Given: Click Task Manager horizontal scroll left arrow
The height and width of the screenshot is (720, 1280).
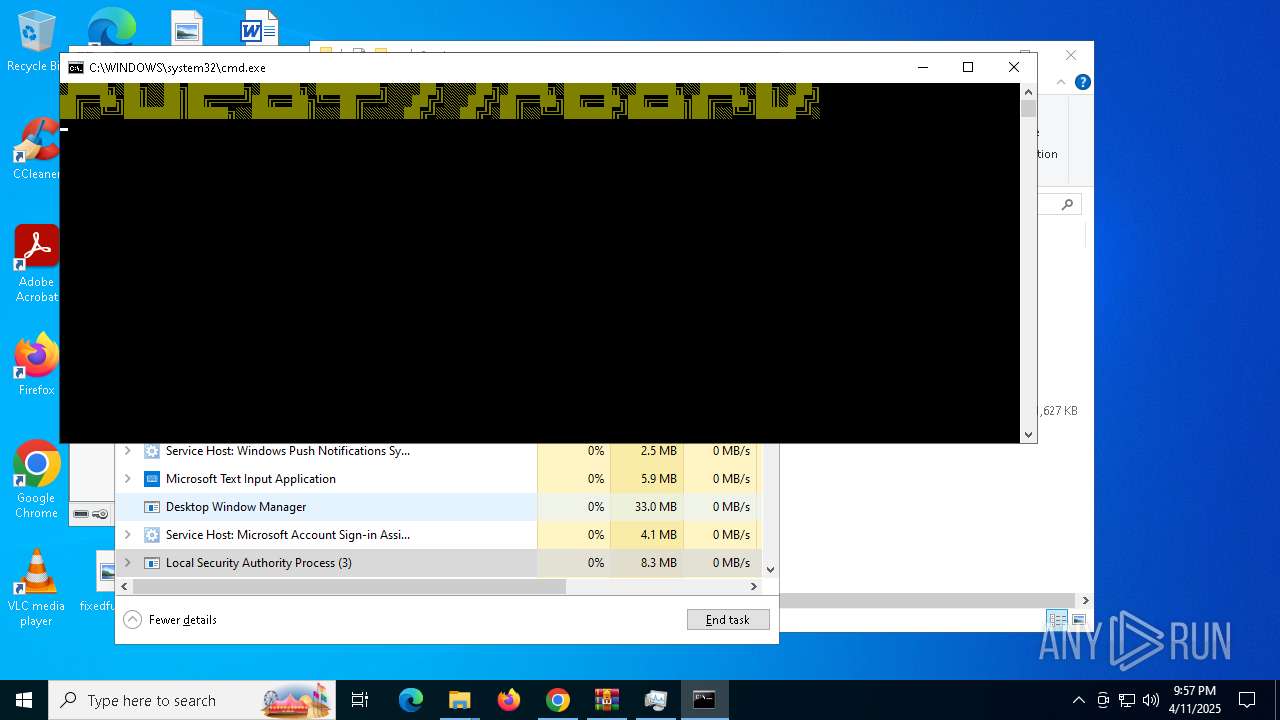Looking at the screenshot, I should (124, 587).
